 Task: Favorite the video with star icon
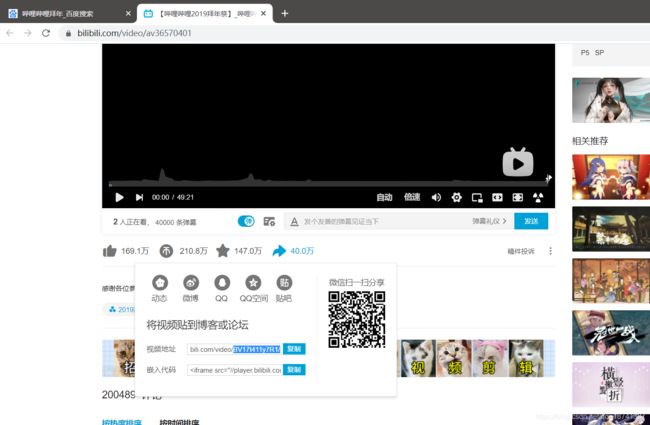223,250
